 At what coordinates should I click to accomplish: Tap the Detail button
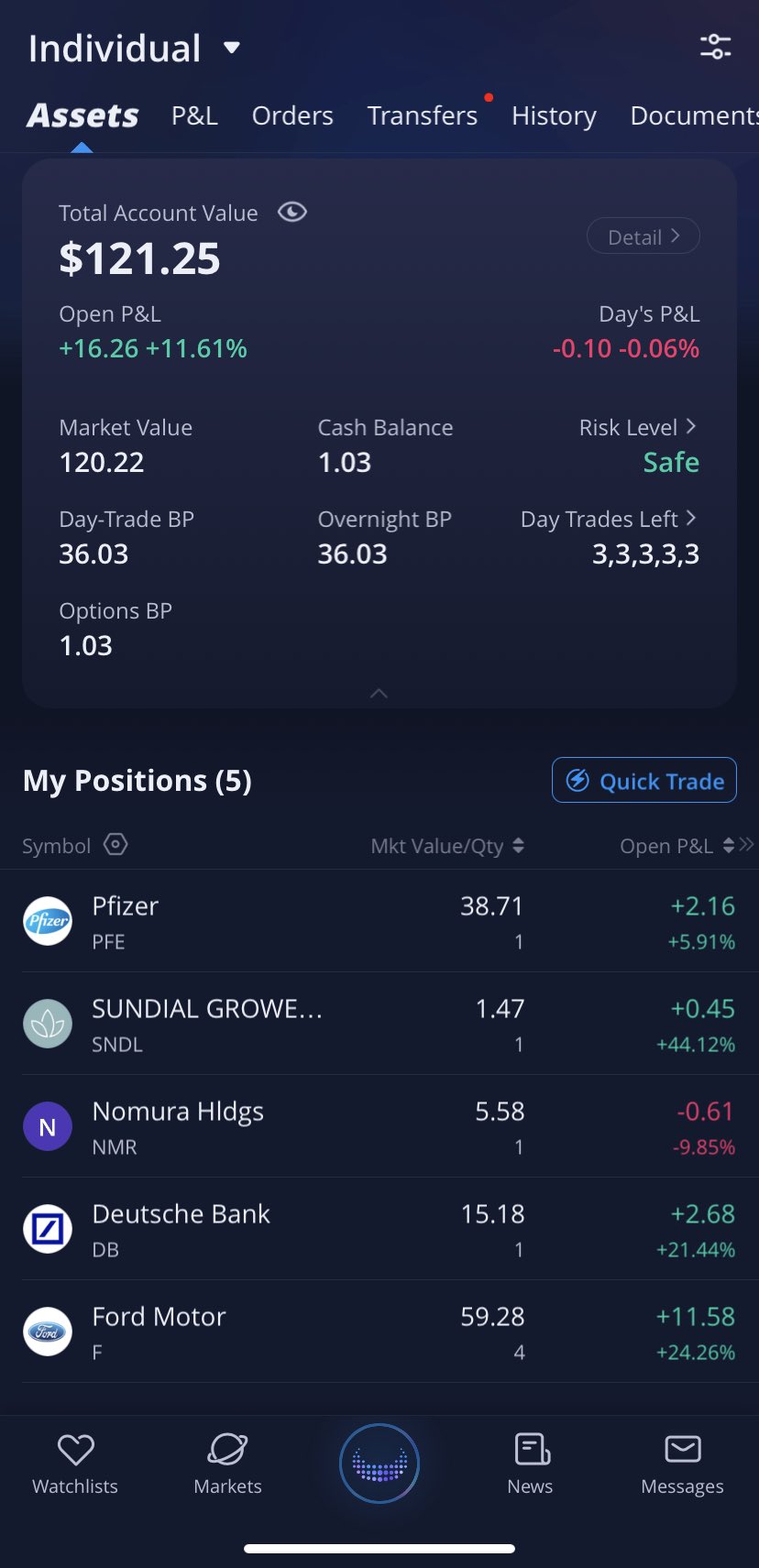coord(643,236)
